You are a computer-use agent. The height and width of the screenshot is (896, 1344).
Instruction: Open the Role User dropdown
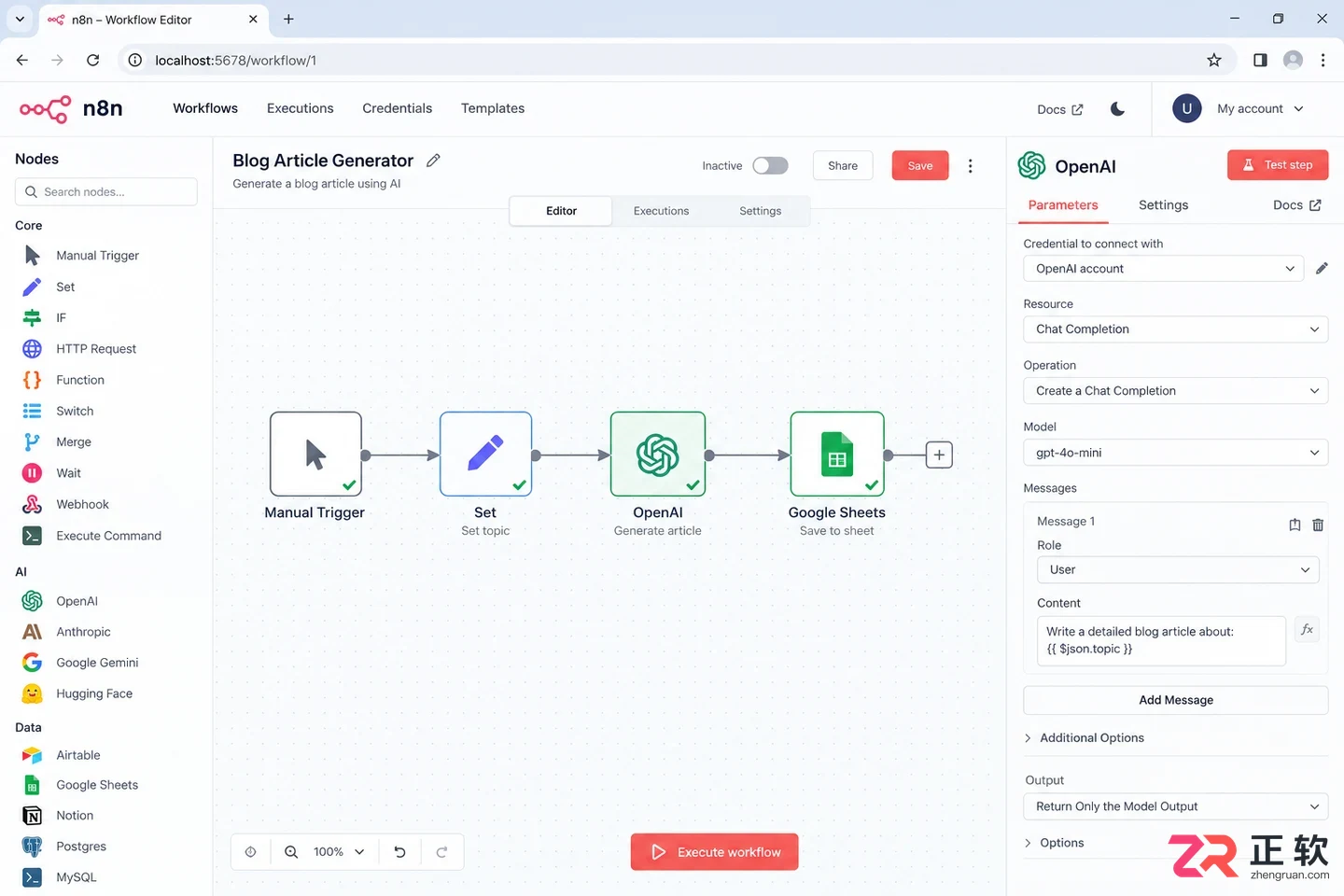click(x=1178, y=570)
